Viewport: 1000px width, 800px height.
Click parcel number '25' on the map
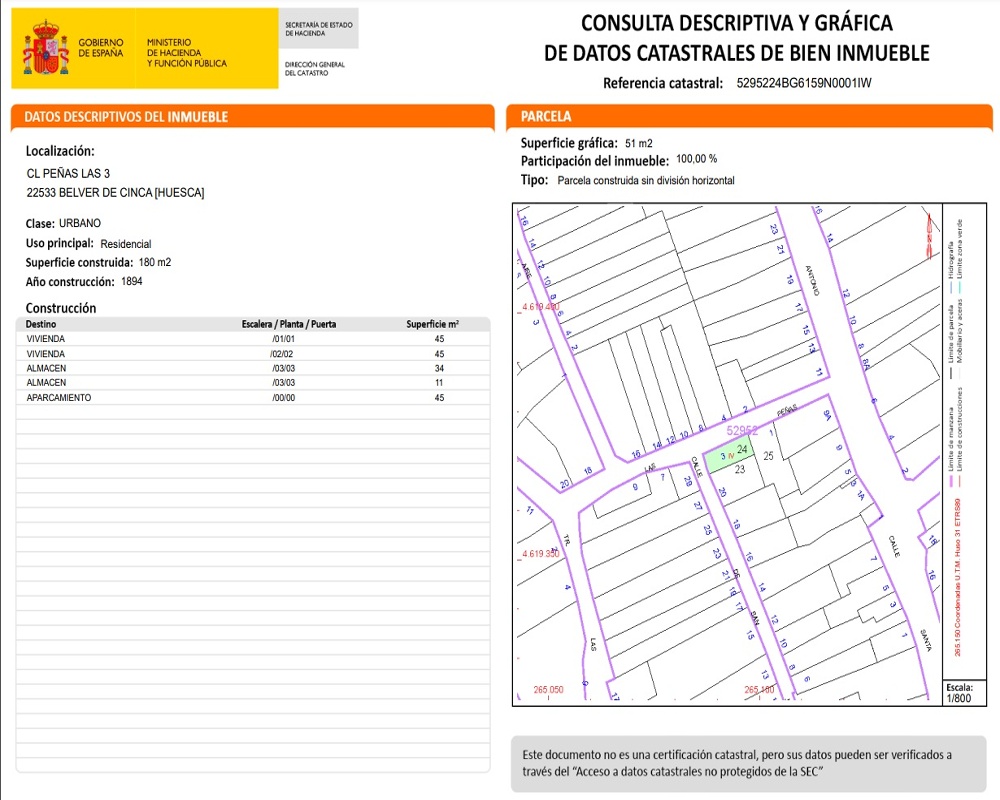pos(768,456)
